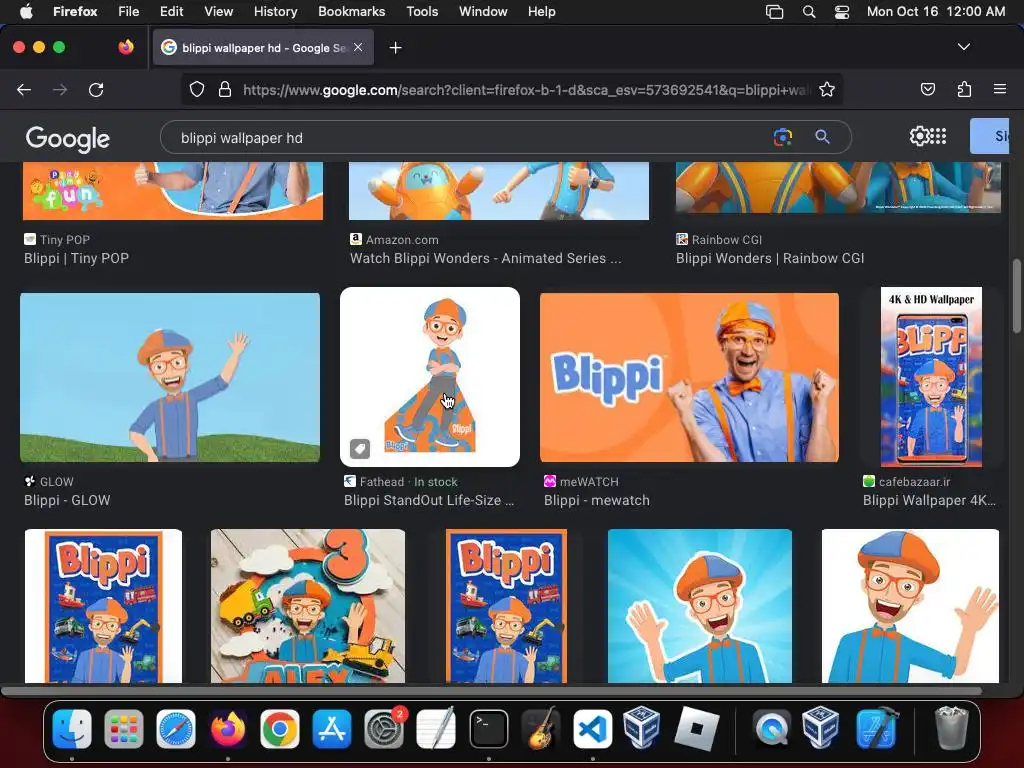The height and width of the screenshot is (768, 1024).
Task: Reload the current Google search page
Action: (96, 89)
